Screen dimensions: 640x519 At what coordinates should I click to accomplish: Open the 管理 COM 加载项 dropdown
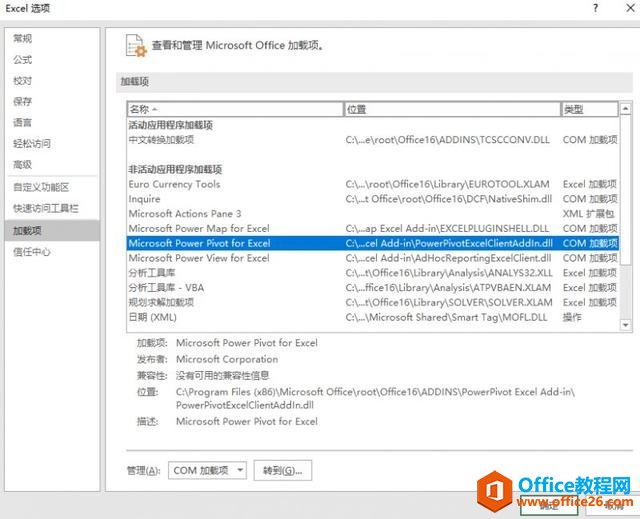pos(207,470)
